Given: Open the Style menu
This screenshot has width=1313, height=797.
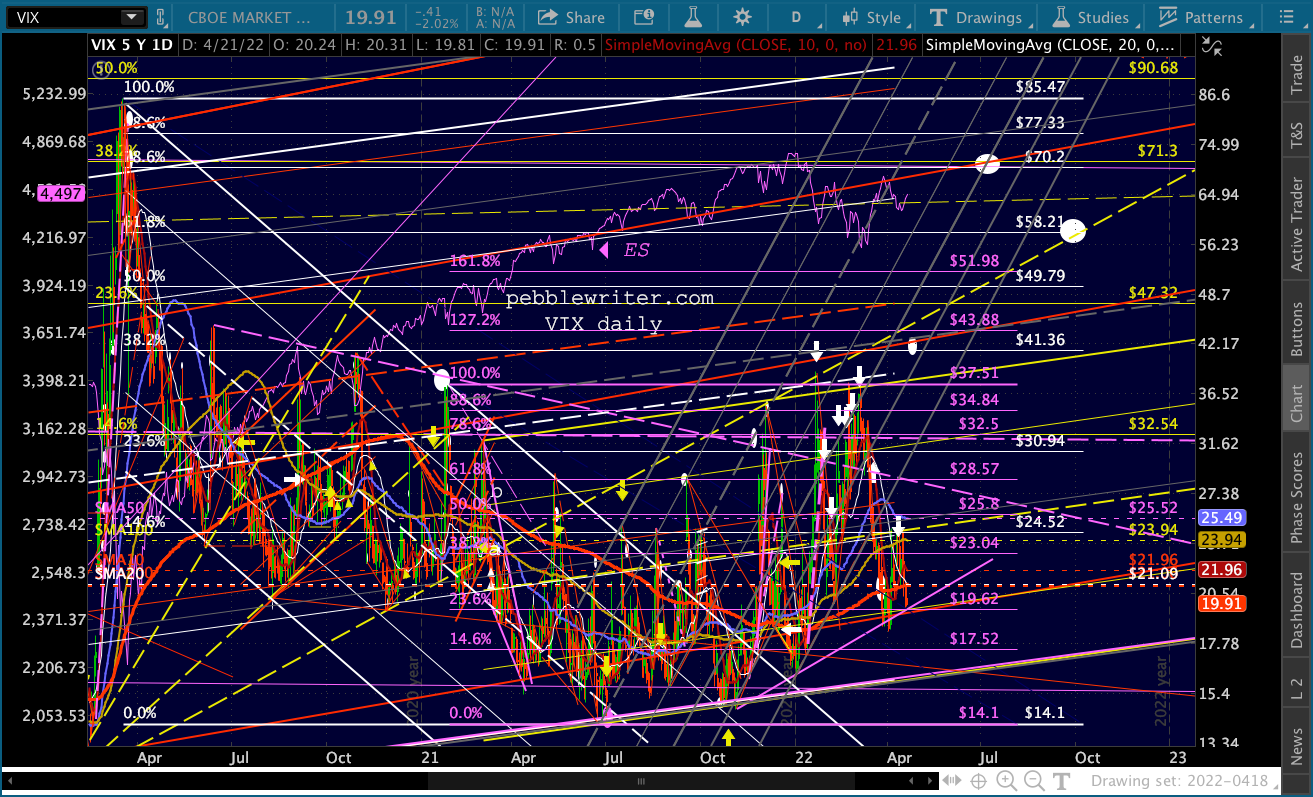Looking at the screenshot, I should click(872, 17).
